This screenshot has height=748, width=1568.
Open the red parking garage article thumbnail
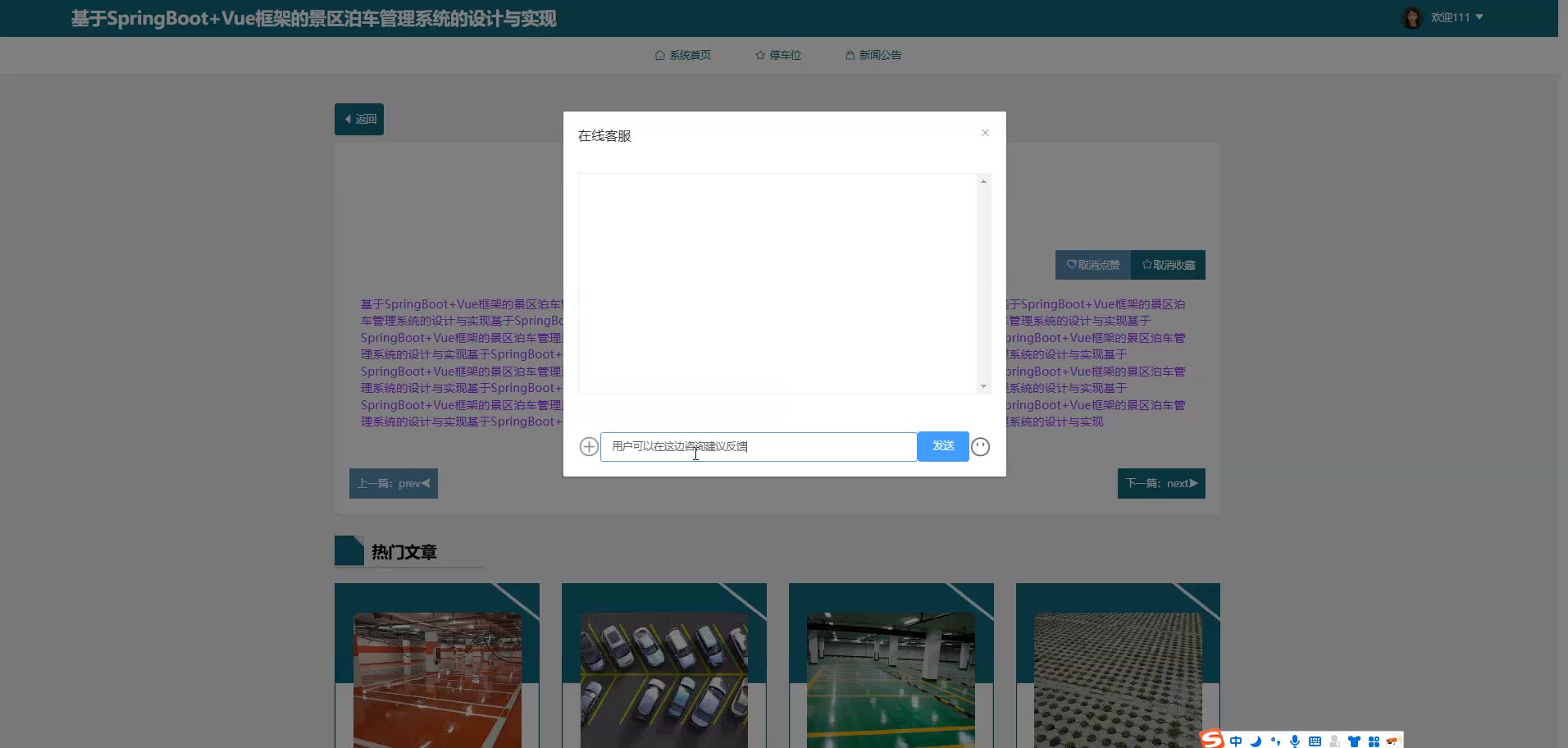tap(437, 680)
